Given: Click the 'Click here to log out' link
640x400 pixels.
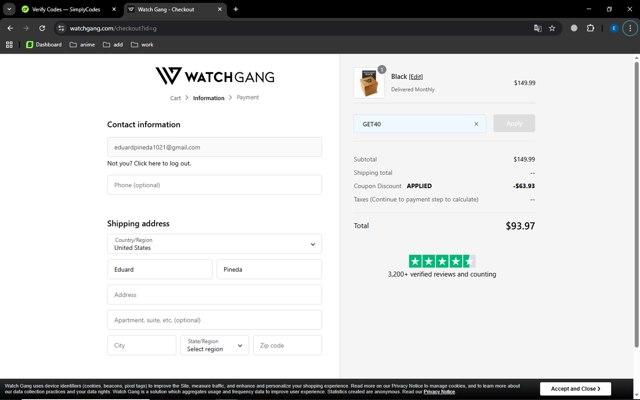Looking at the screenshot, I should pyautogui.click(x=162, y=163).
